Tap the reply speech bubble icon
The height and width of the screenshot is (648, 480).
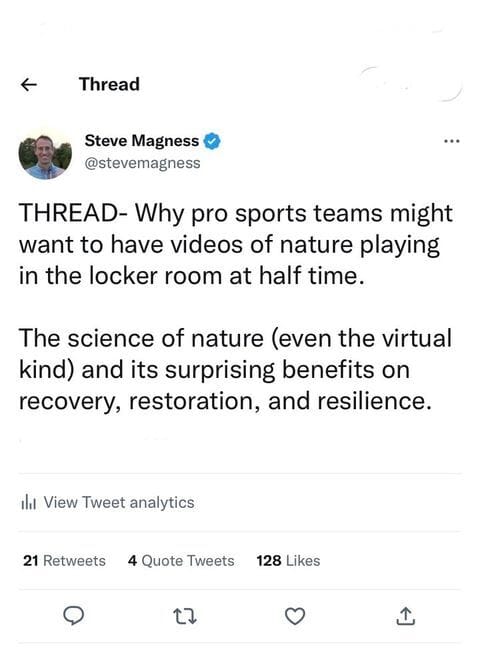click(74, 616)
